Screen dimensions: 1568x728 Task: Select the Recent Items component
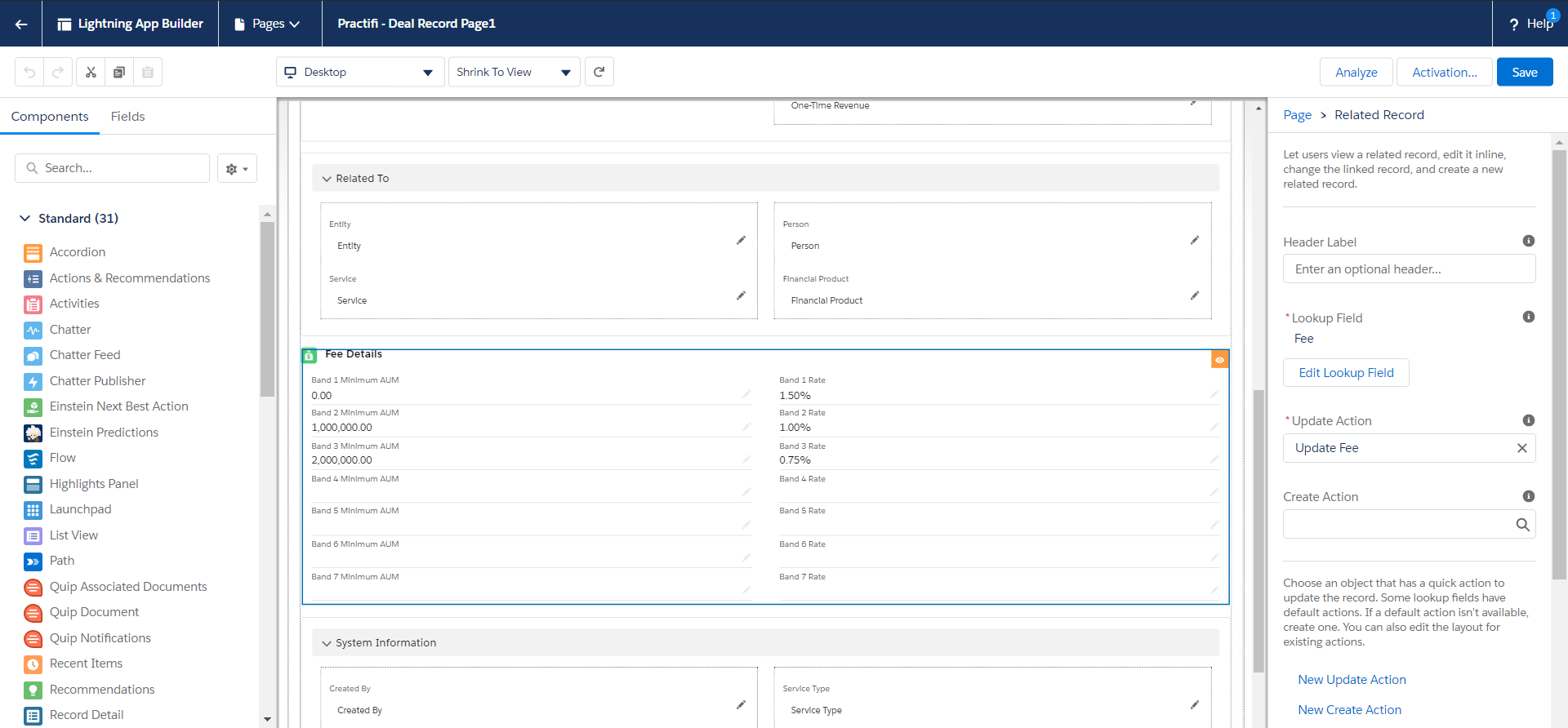(86, 664)
